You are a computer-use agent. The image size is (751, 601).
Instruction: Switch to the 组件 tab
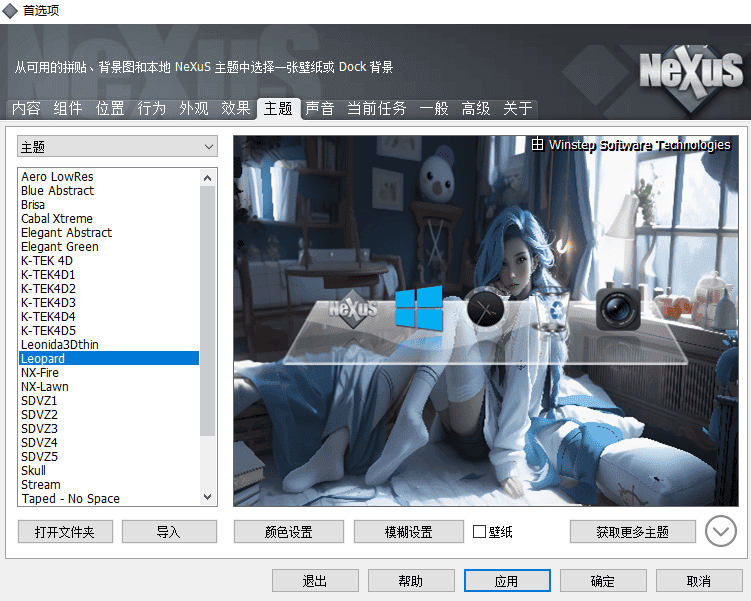click(68, 108)
